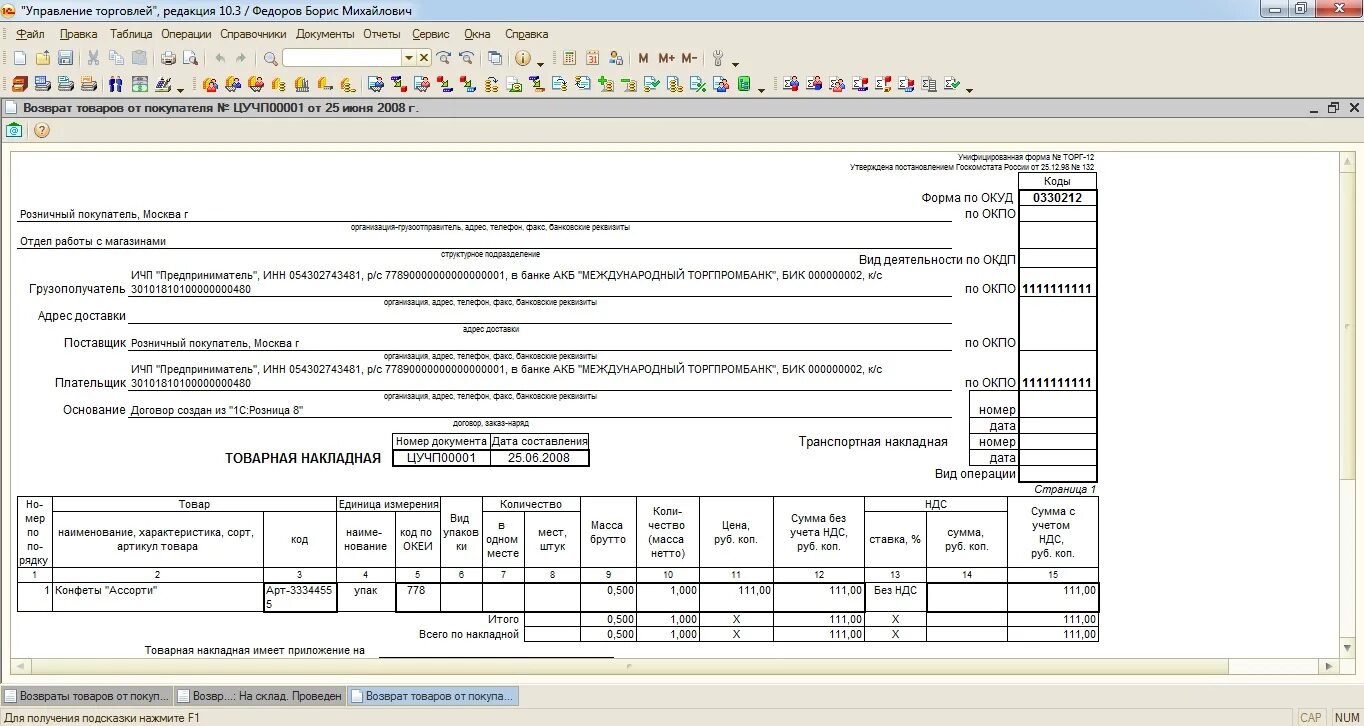1364x726 pixels.
Task: Select cell 'Конфеты "Ассорти"'
Action: point(158,597)
